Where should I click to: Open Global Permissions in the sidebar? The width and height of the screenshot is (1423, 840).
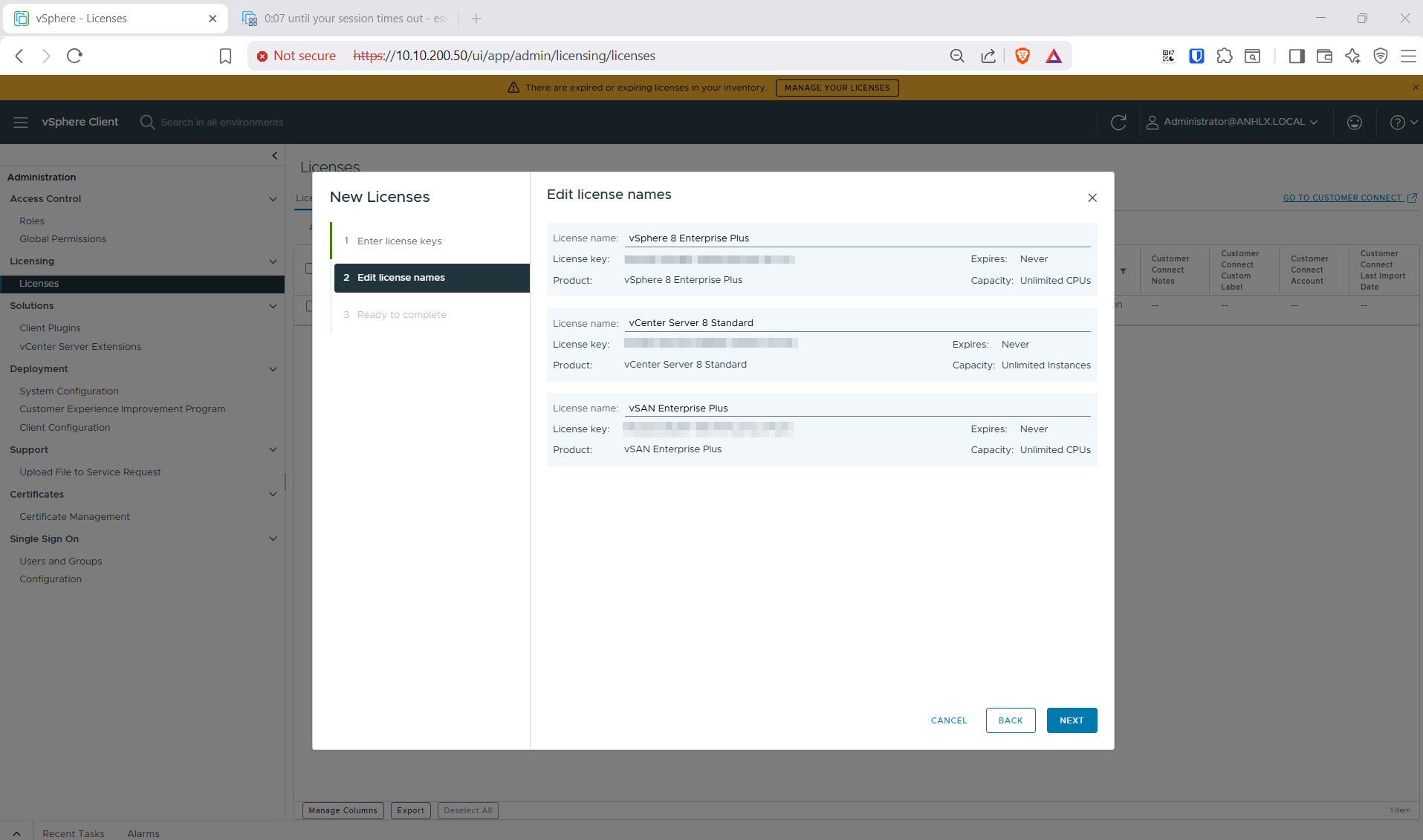[x=62, y=239]
